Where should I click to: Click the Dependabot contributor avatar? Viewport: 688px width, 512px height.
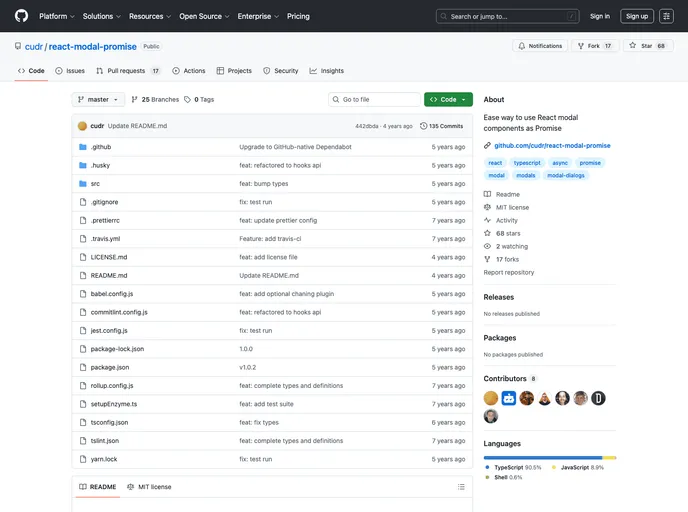tap(509, 398)
